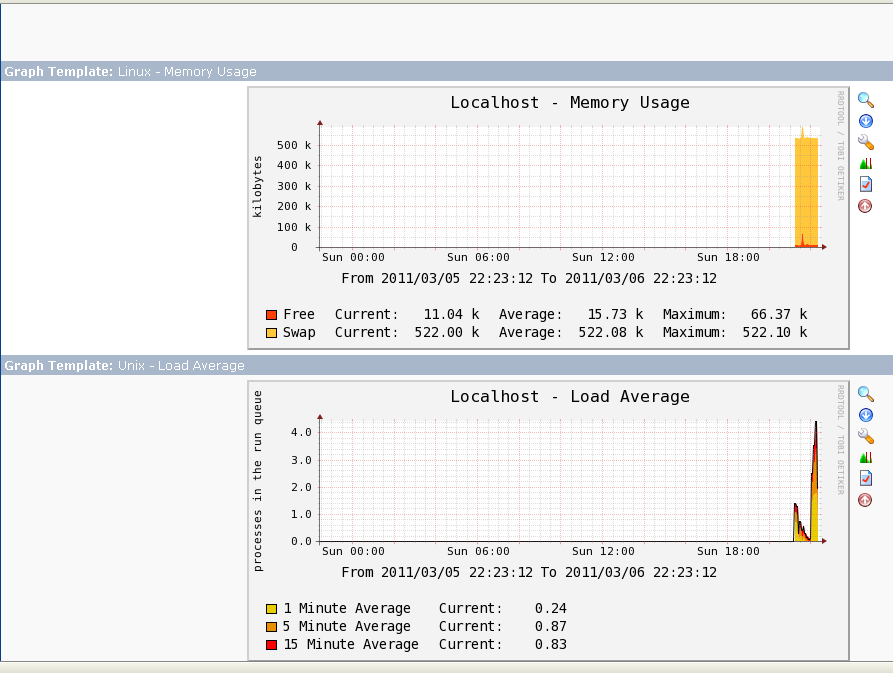Click the Free average value 15.73 k
Image resolution: width=893 pixels, height=673 pixels.
click(615, 314)
